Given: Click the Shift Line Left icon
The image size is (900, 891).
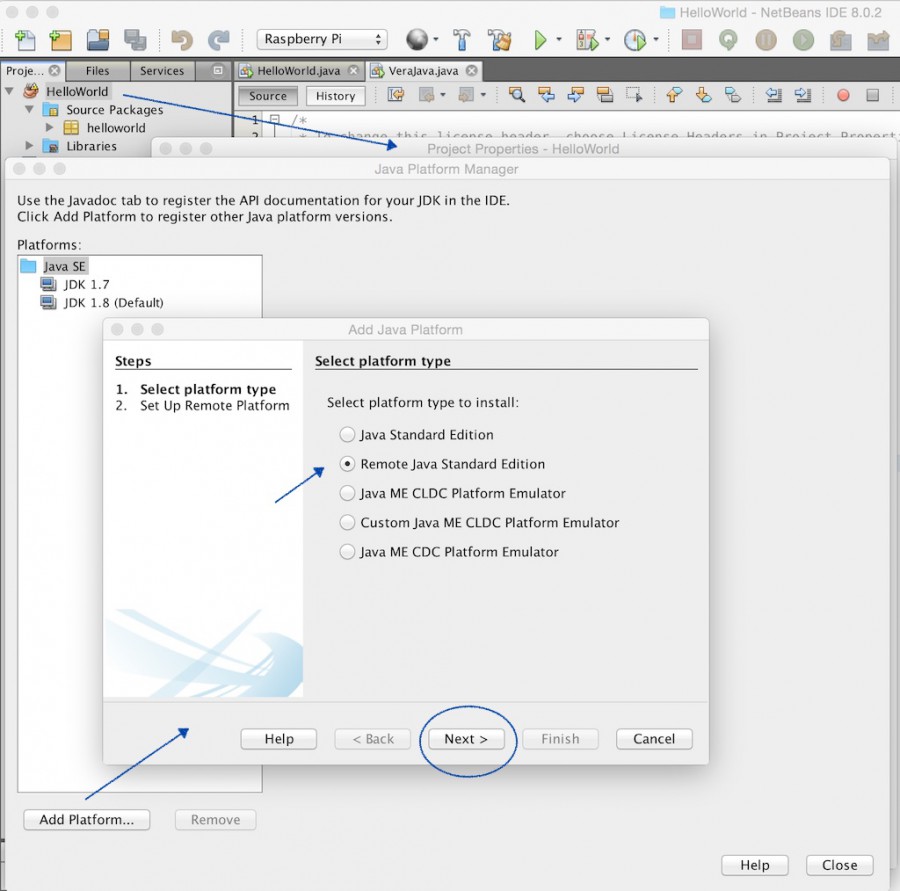Looking at the screenshot, I should pyautogui.click(x=773, y=95).
